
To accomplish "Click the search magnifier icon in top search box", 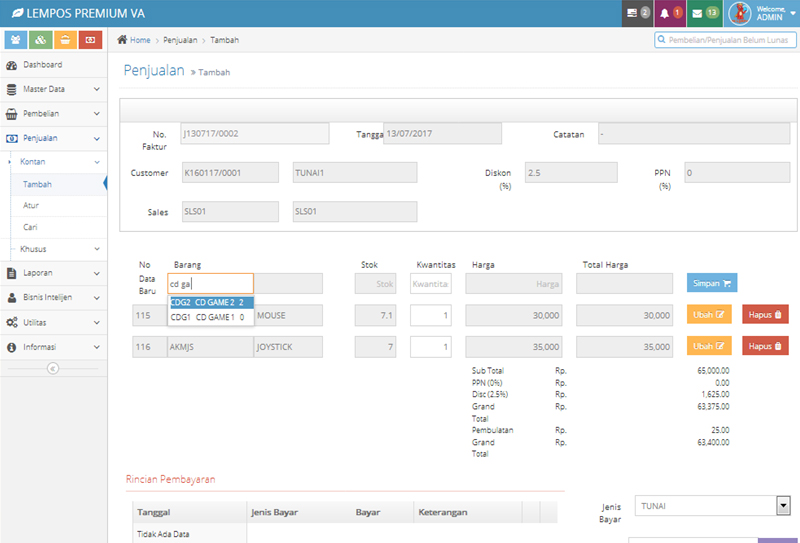I will click(662, 40).
